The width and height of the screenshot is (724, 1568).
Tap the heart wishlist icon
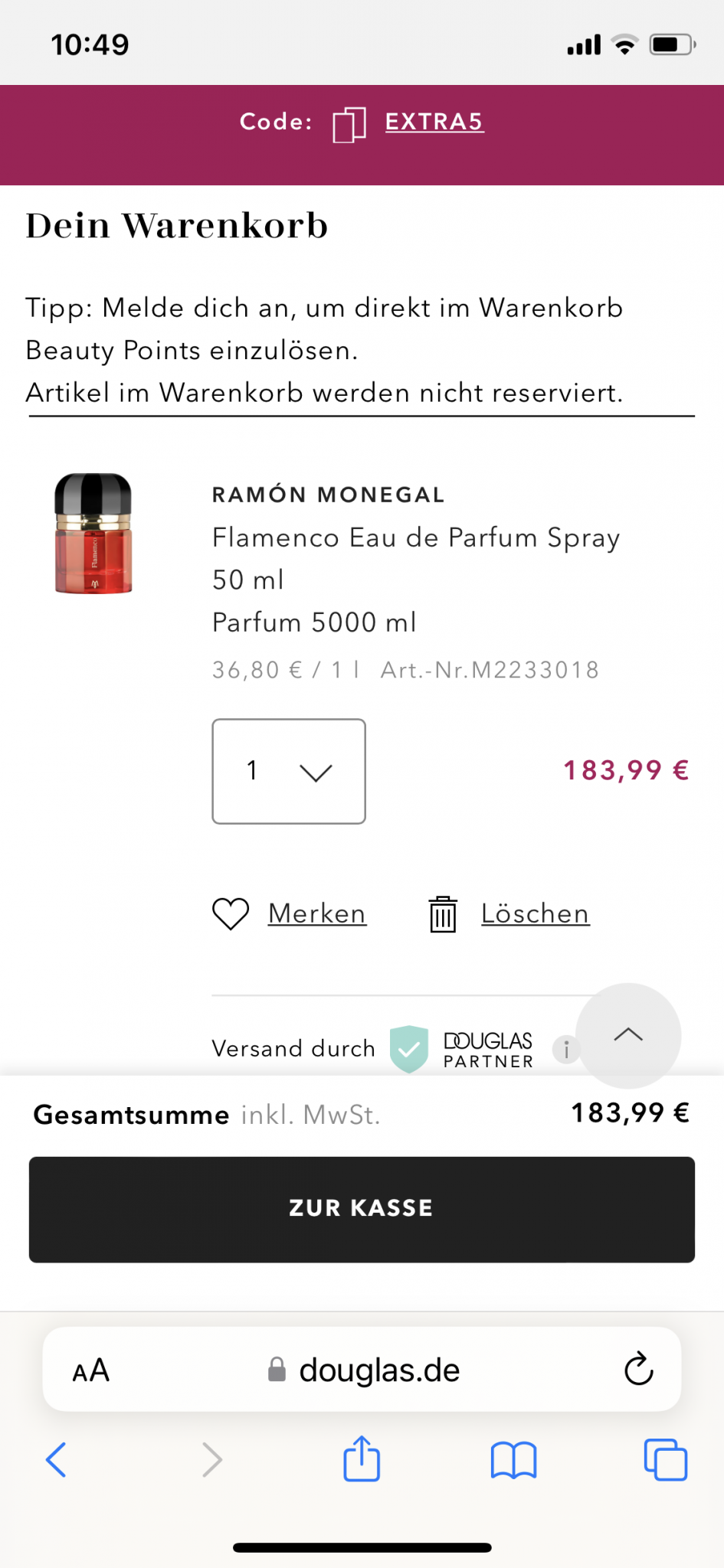pos(231,913)
